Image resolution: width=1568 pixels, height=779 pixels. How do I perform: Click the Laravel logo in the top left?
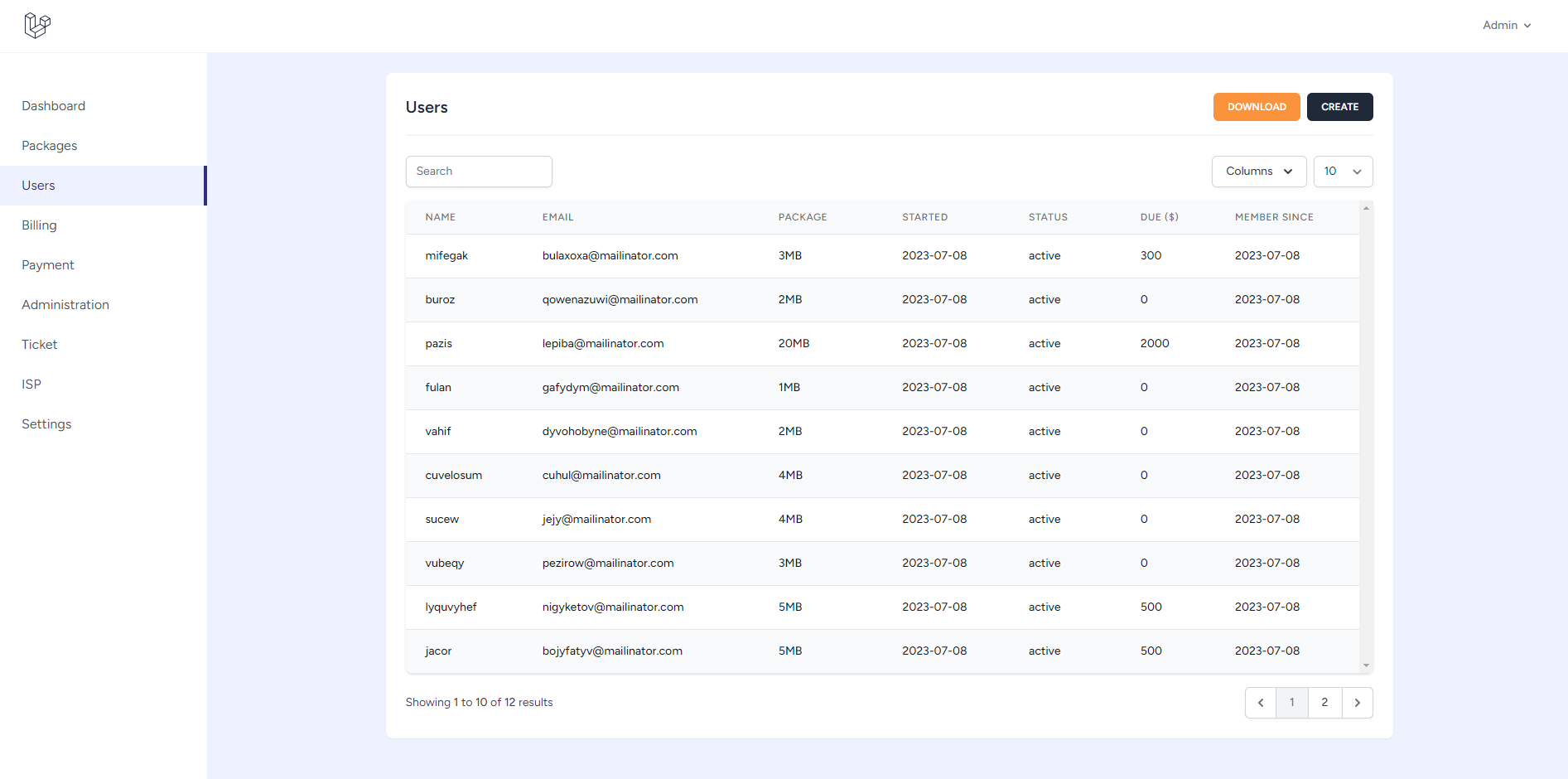point(37,25)
